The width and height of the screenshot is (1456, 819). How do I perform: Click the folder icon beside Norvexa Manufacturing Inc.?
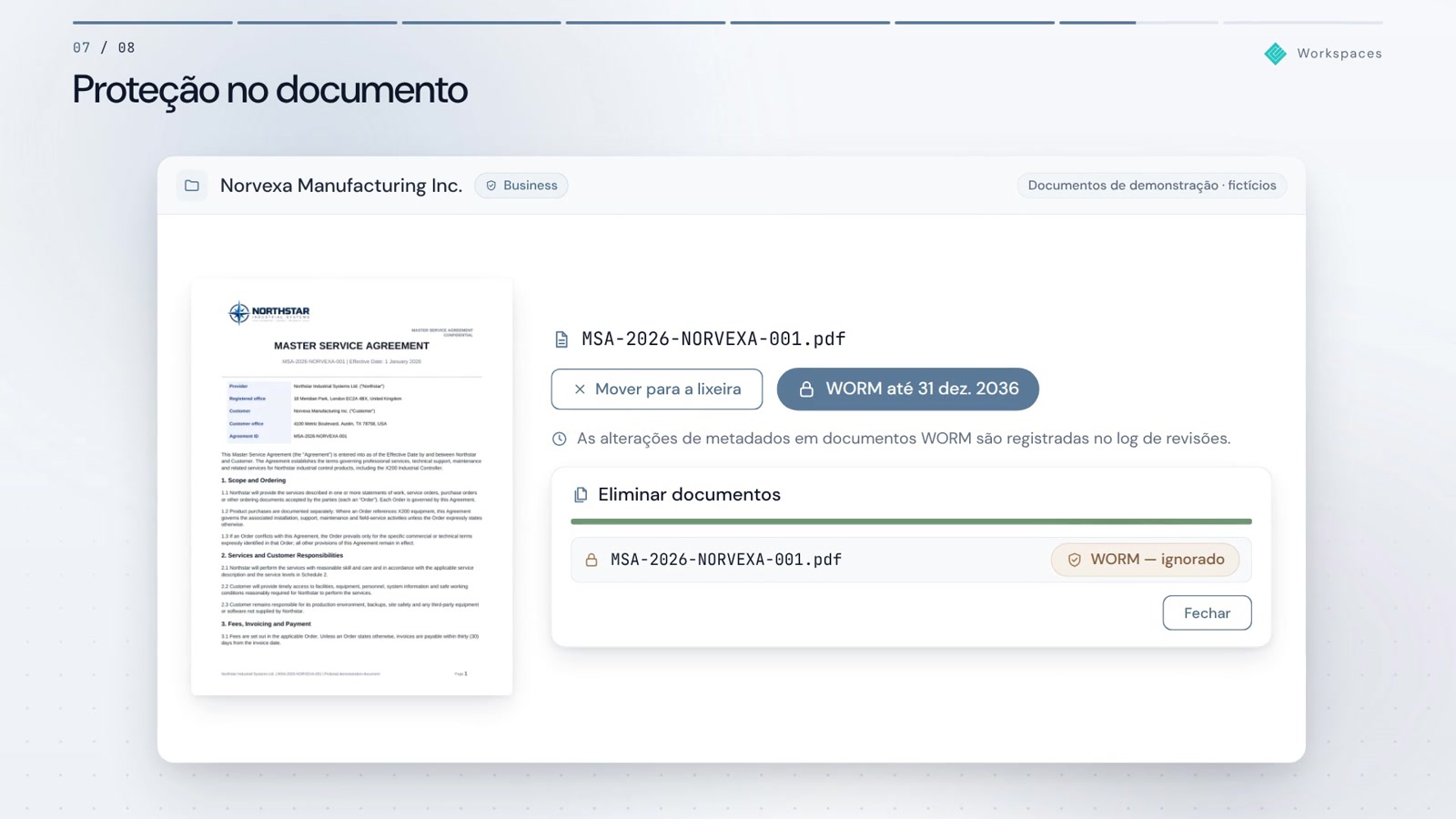pyautogui.click(x=192, y=186)
